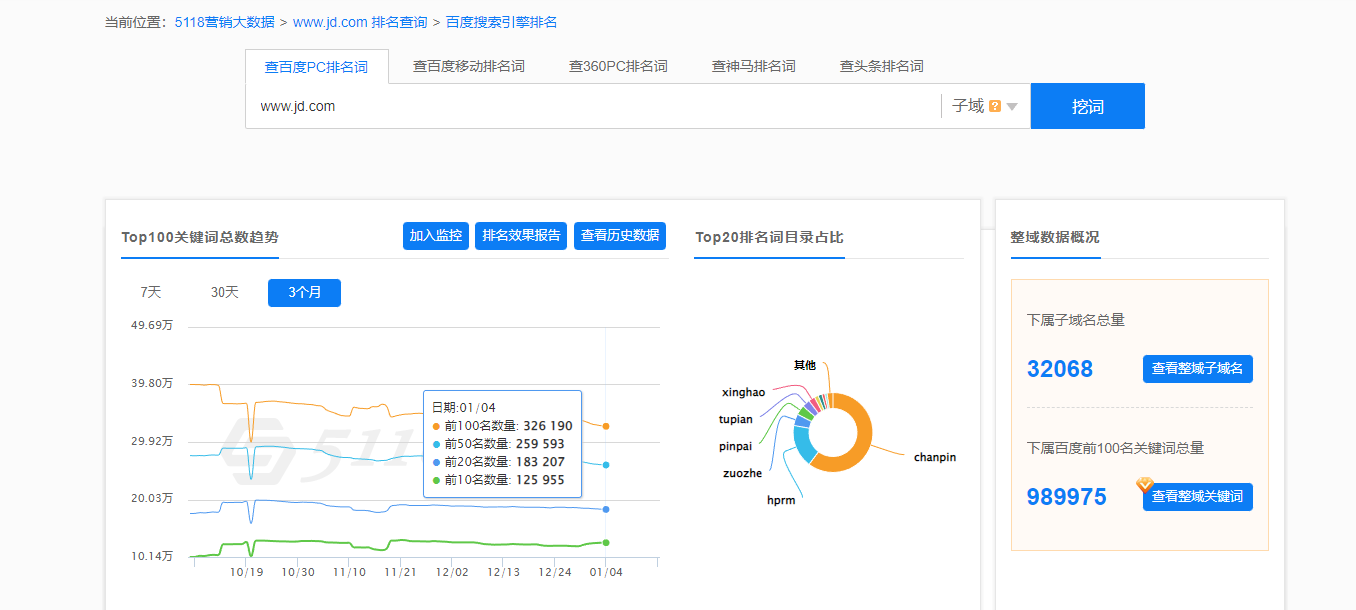Screen dimensions: 1356x610
Task: Click the orange question mark help icon
Action: (x=995, y=106)
